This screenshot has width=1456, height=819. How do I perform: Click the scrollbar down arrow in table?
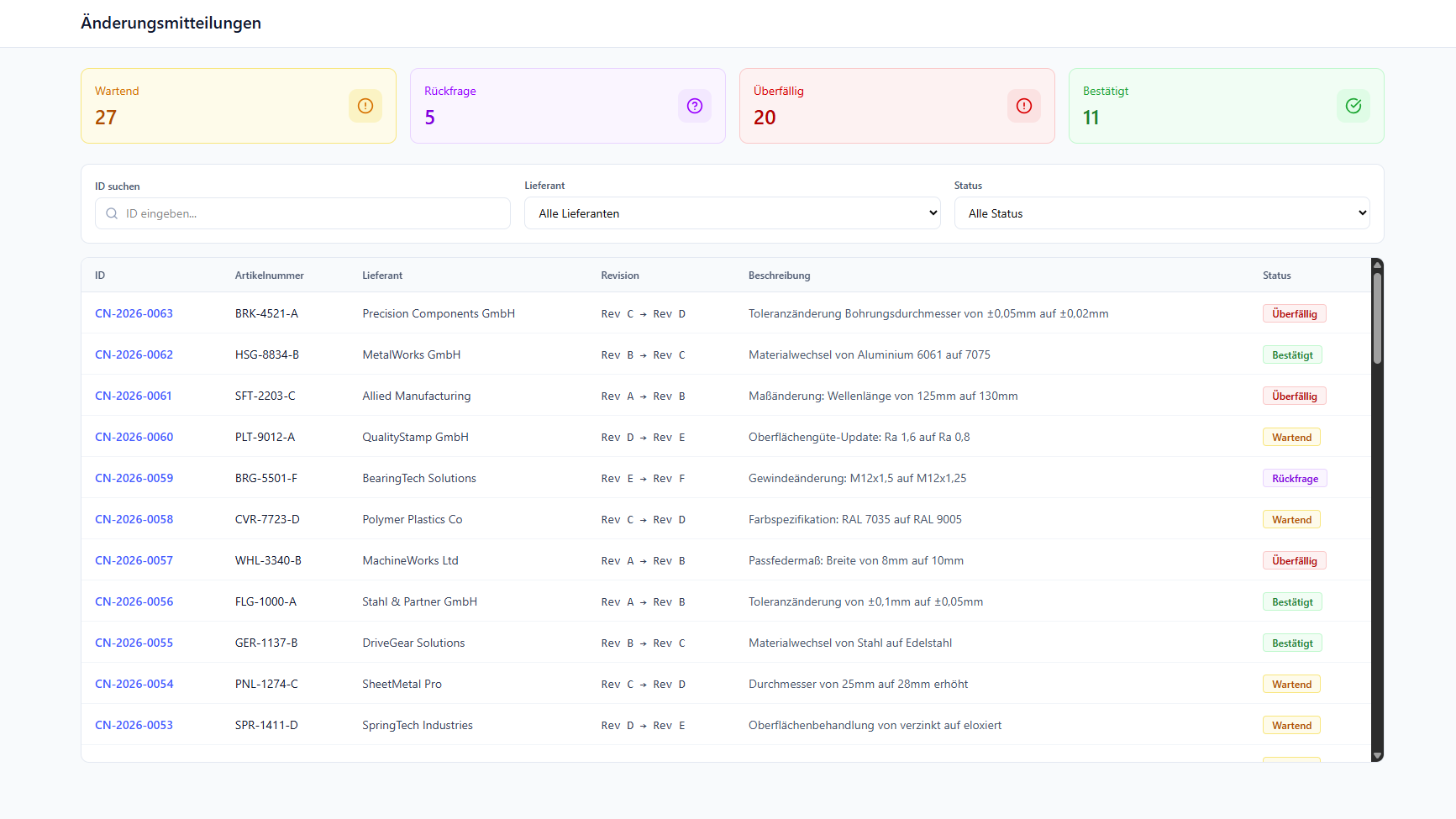click(1377, 756)
